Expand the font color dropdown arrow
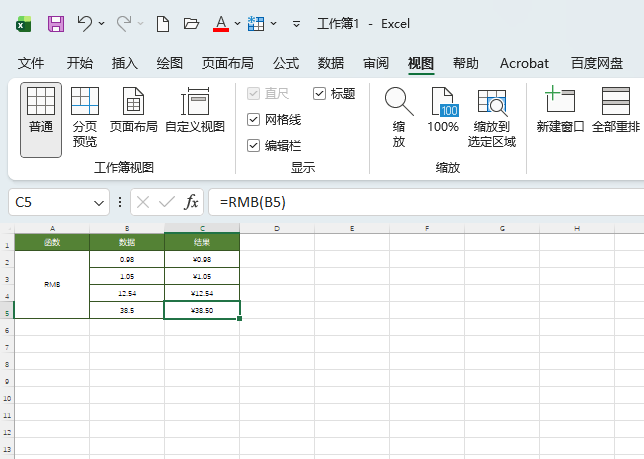The height and width of the screenshot is (459, 644). pyautogui.click(x=237, y=24)
